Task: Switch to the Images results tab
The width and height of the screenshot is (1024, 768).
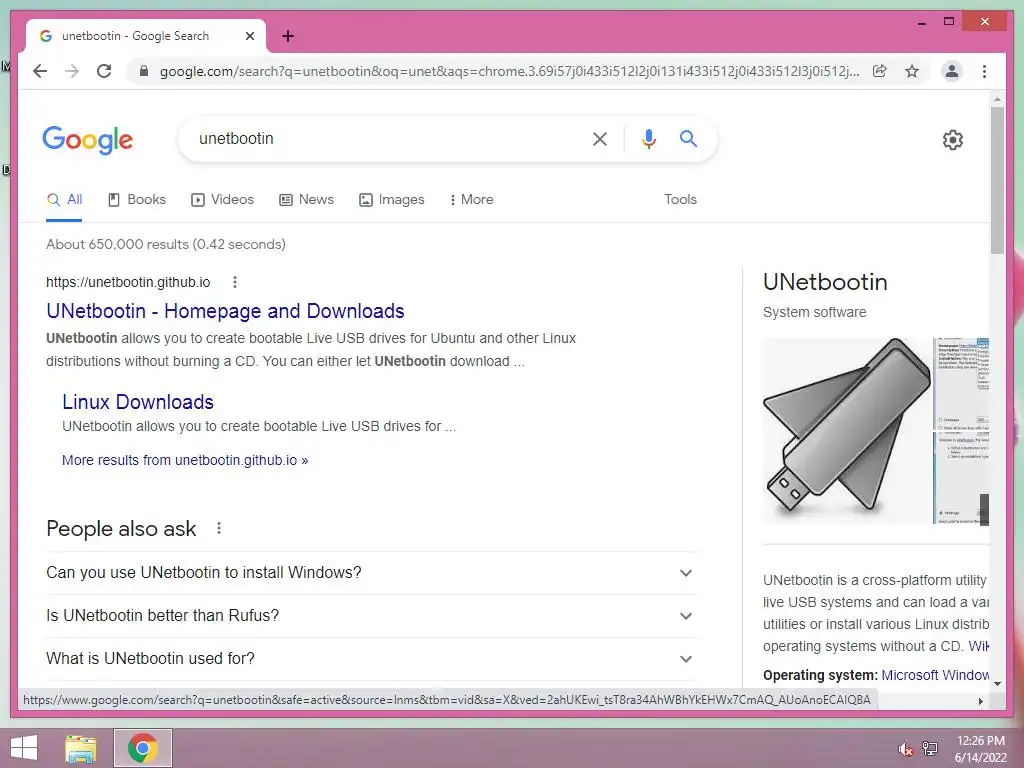Action: coord(392,200)
